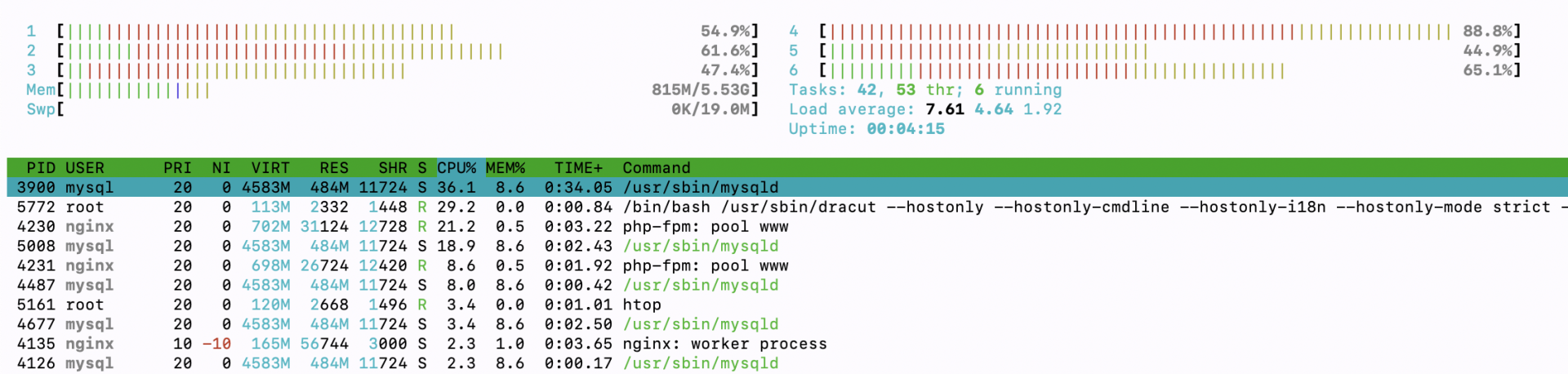Sort by PRI column header
1568x374 pixels.
(x=177, y=167)
